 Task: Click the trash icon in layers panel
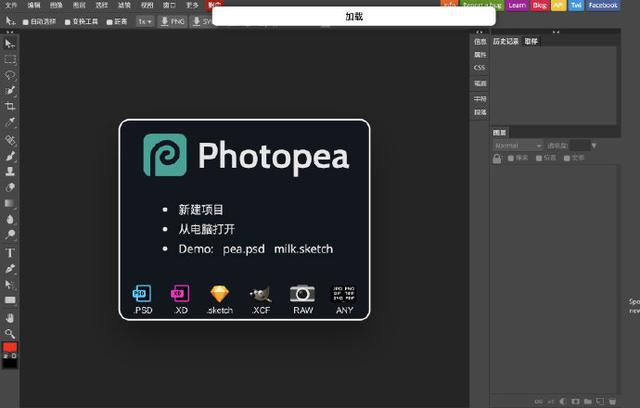point(612,401)
